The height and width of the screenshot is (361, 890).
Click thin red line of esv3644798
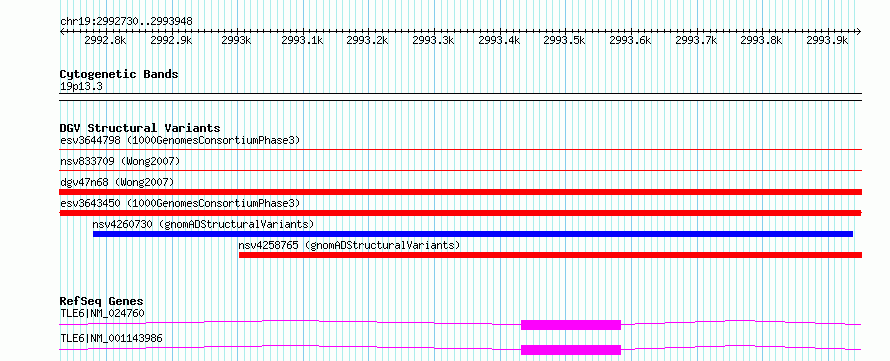click(x=460, y=149)
